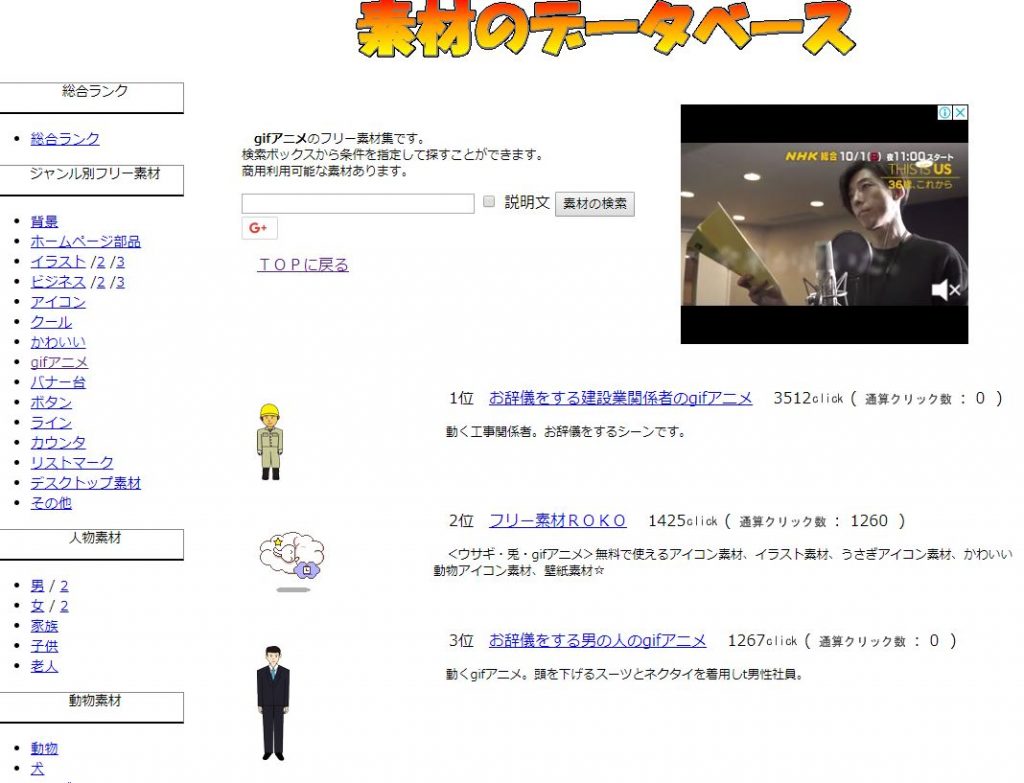Follow the ＴＯＰに戻る link
1024x783 pixels.
303,264
